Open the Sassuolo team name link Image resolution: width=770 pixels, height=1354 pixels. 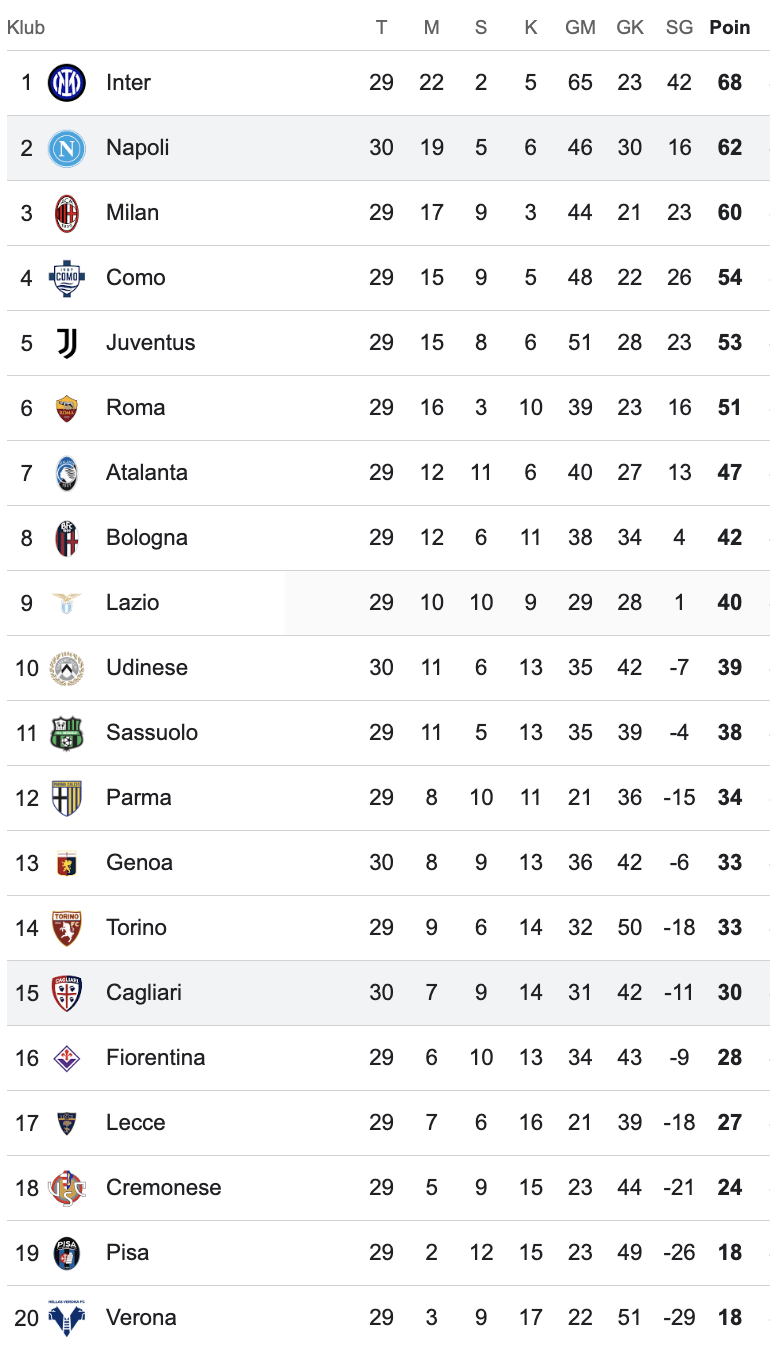pos(152,733)
